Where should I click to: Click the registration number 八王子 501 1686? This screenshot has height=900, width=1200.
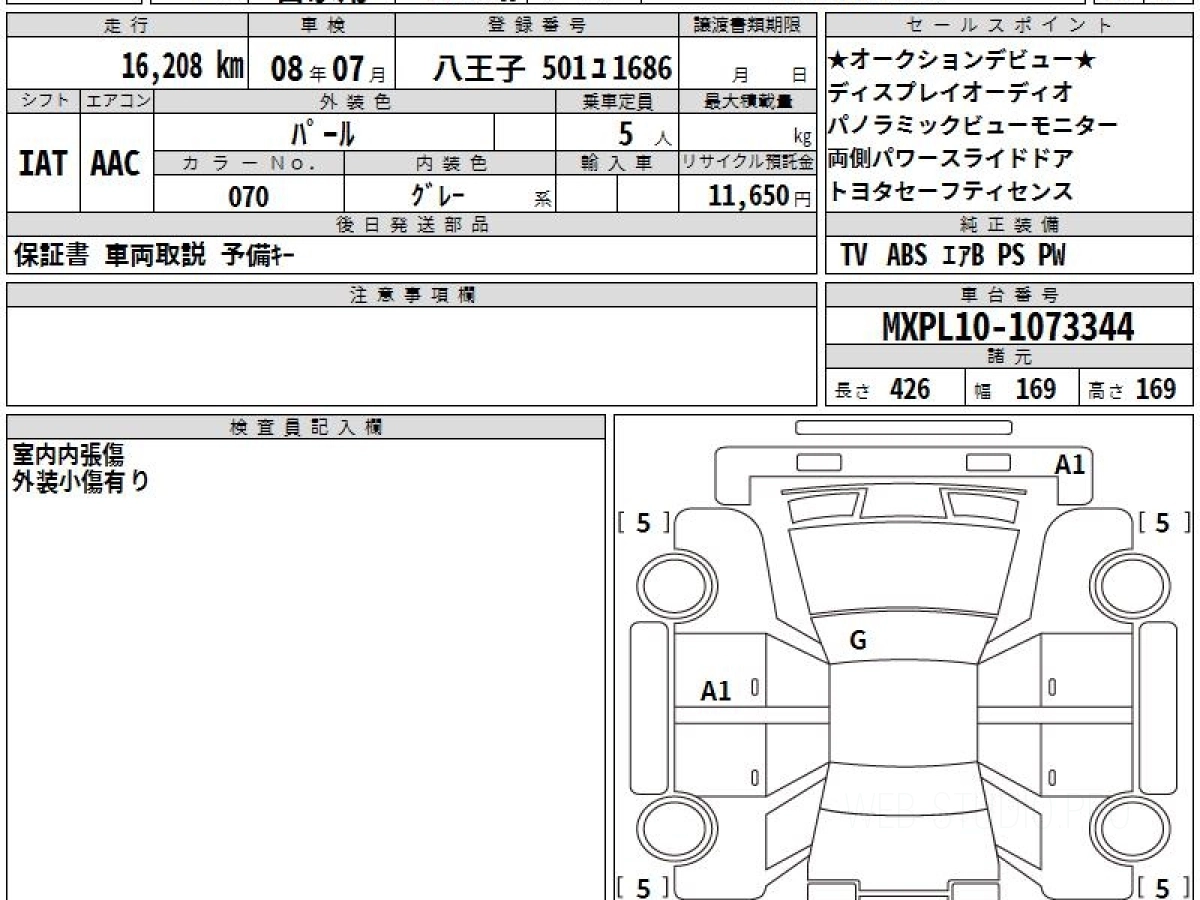[x=552, y=68]
